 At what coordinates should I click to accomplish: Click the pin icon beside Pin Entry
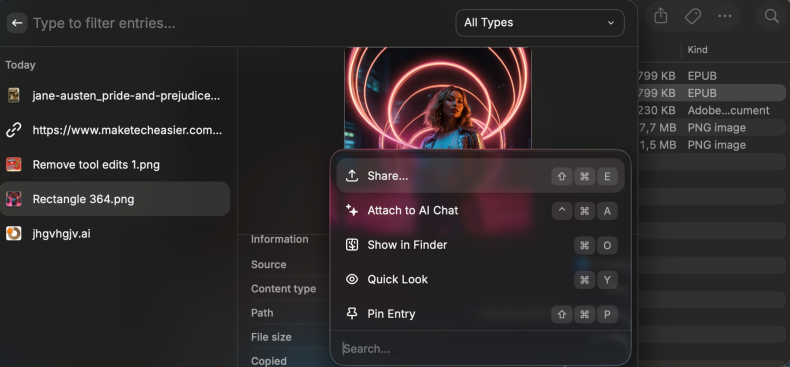point(352,314)
